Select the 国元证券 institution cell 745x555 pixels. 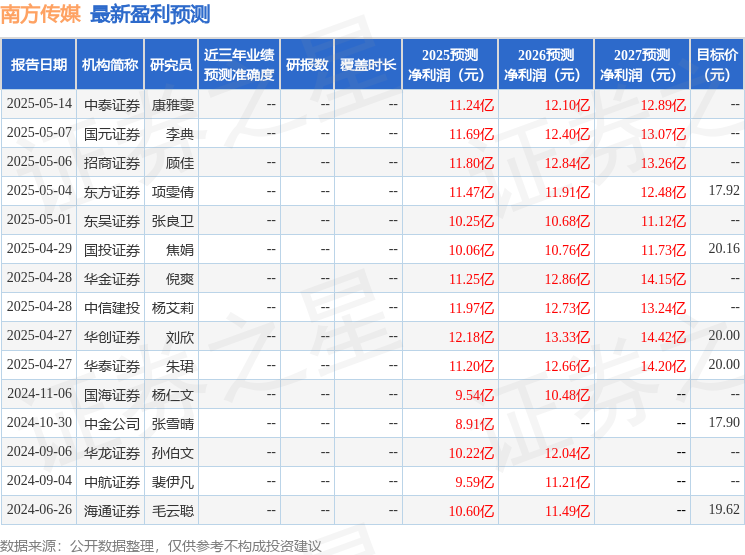(112, 134)
